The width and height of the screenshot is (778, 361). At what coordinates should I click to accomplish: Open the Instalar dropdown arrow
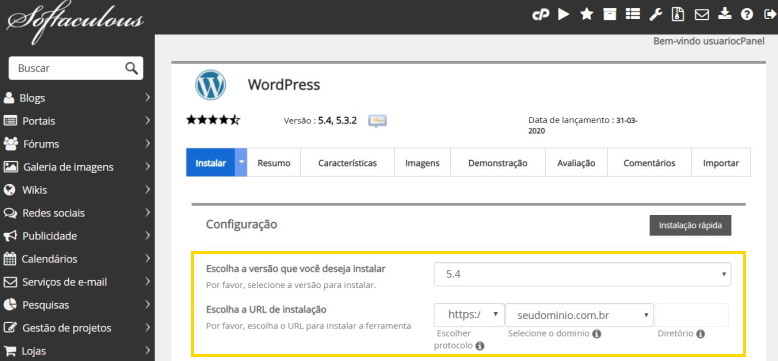pyautogui.click(x=241, y=162)
